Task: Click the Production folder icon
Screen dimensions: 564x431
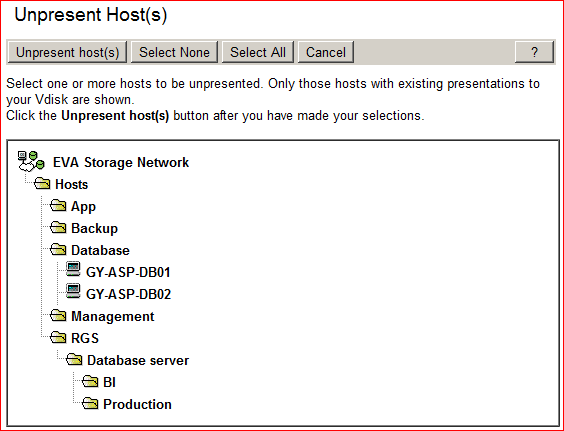Action: (90, 403)
